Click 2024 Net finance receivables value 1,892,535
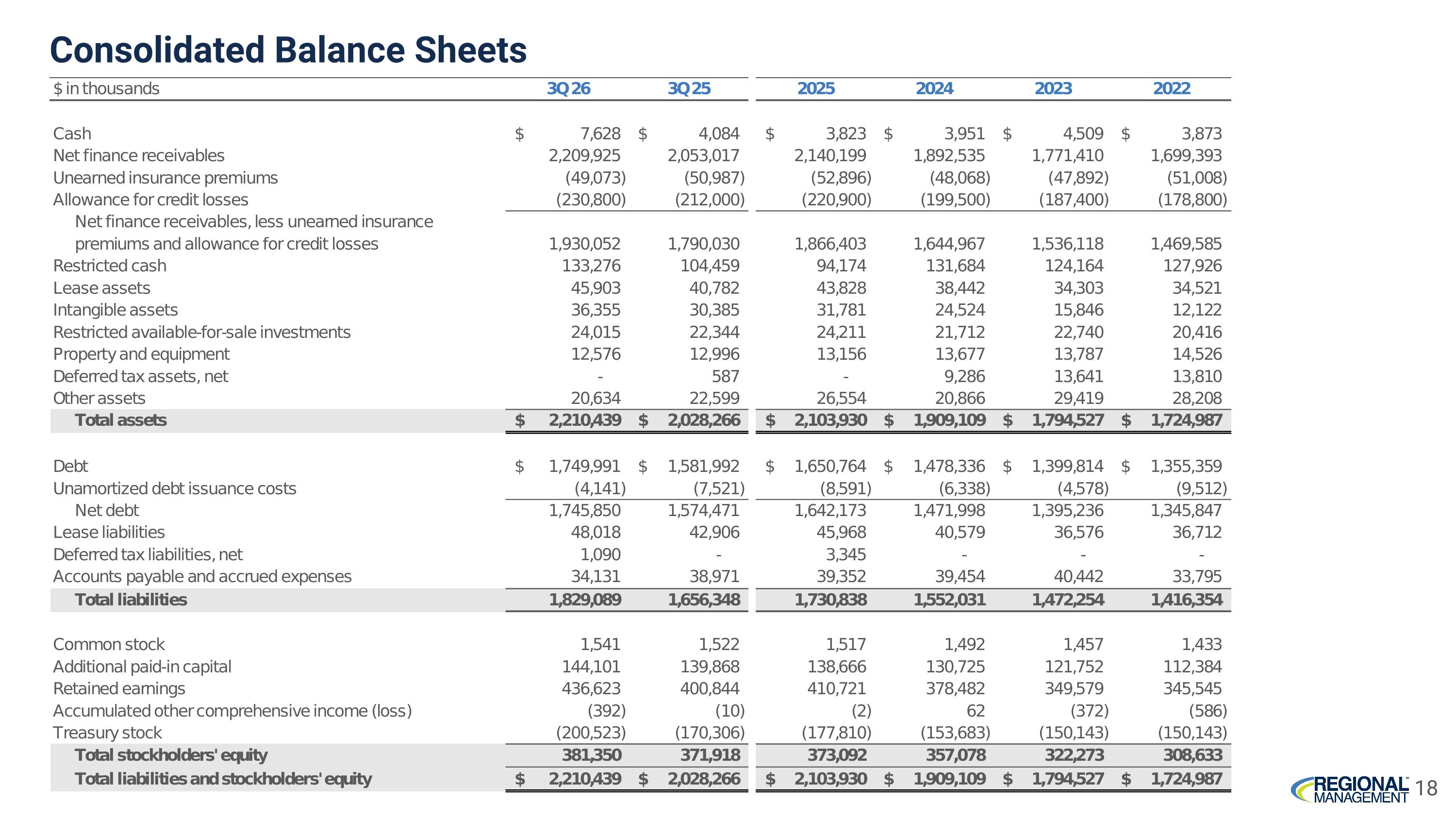1456x819 pixels. (949, 155)
